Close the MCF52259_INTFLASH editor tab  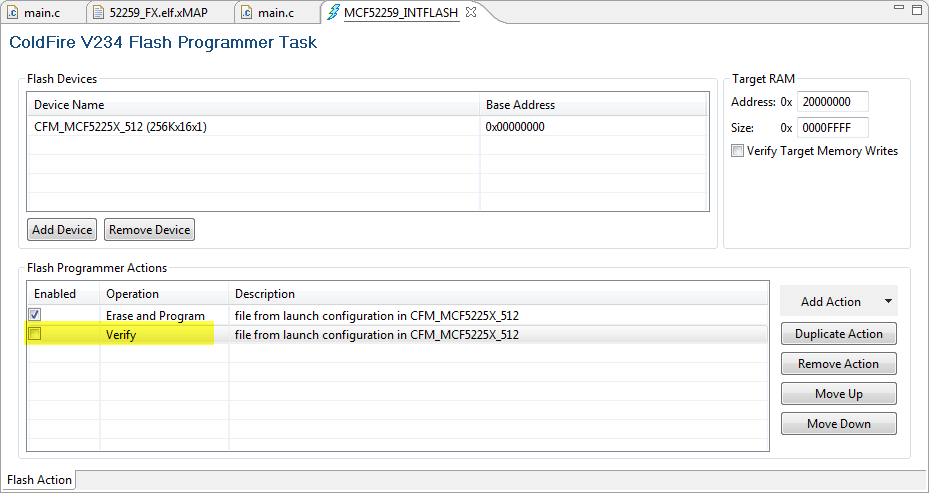[471, 12]
